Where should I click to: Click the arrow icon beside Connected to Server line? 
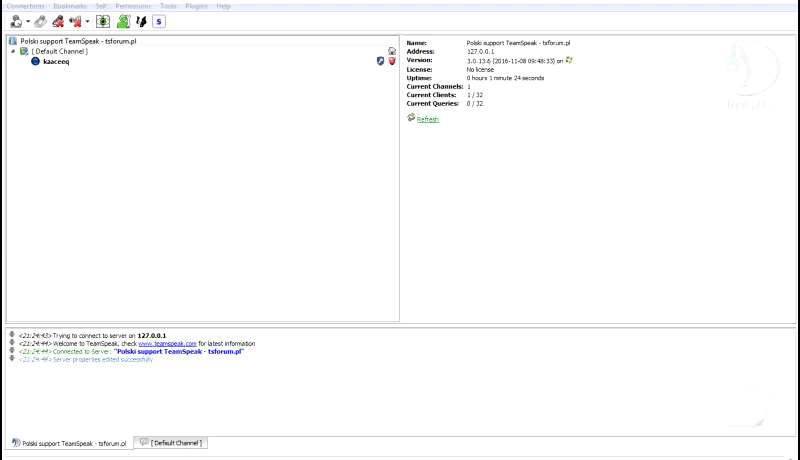pos(12,351)
